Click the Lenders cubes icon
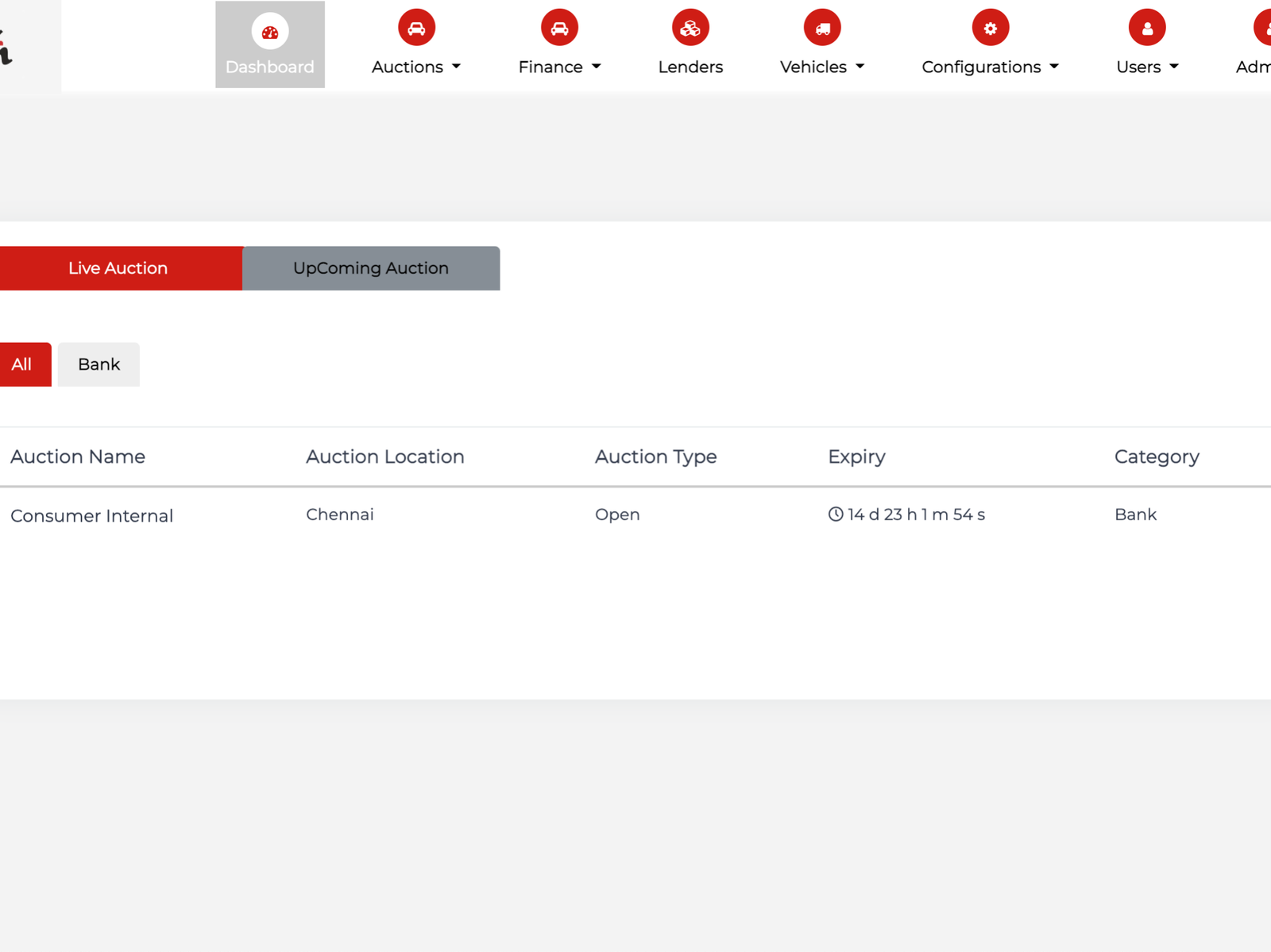The width and height of the screenshot is (1271, 952). coord(690,28)
